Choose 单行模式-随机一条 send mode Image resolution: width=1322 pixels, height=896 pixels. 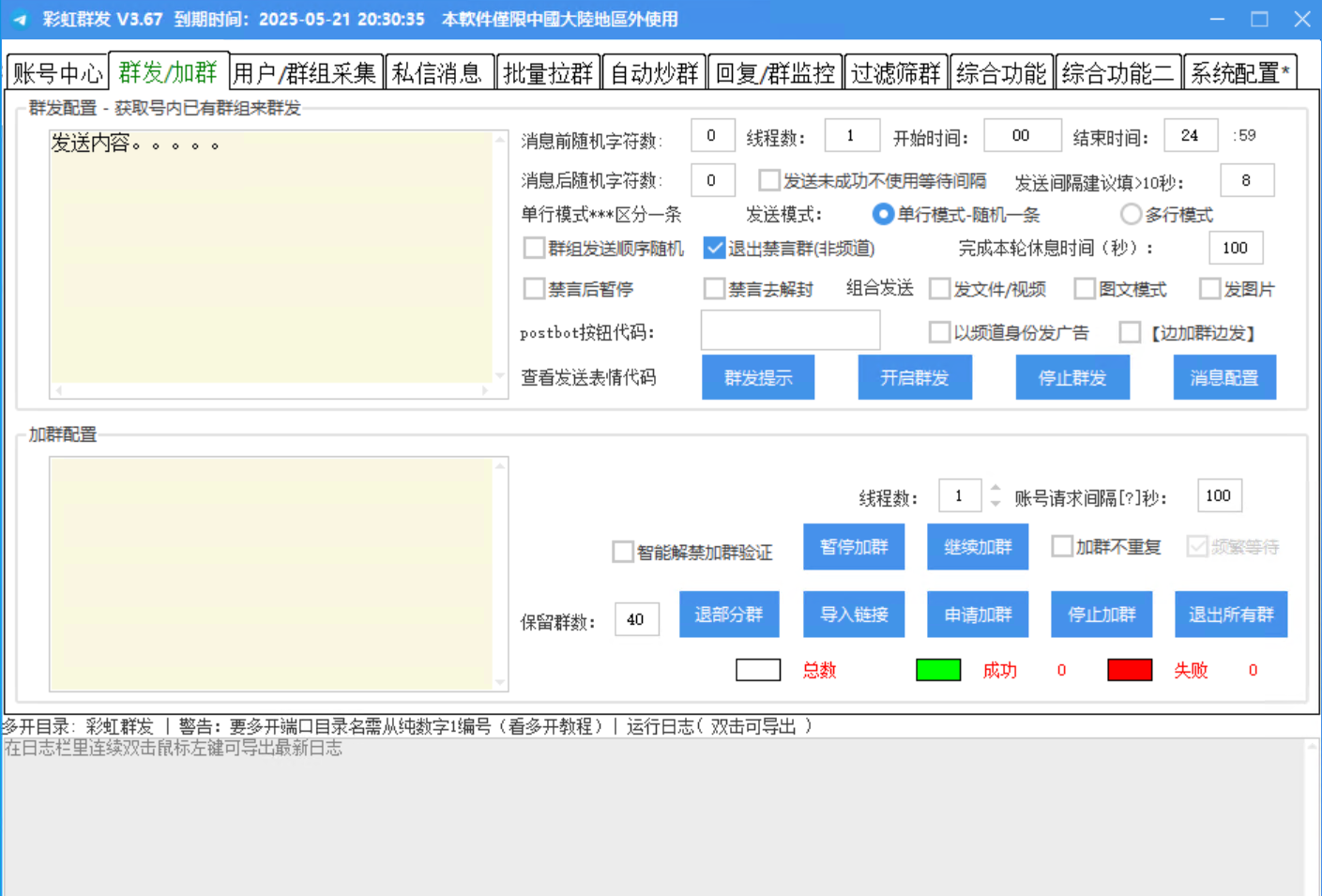(883, 215)
